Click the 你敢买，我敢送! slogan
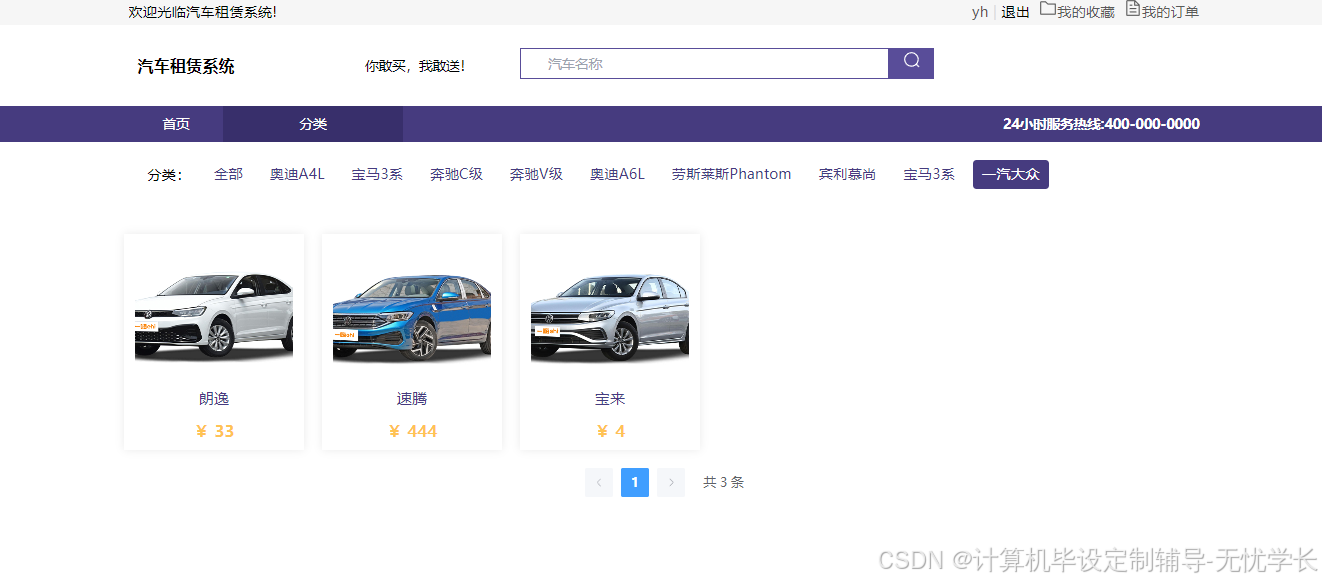The height and width of the screenshot is (582, 1322). 415,66
